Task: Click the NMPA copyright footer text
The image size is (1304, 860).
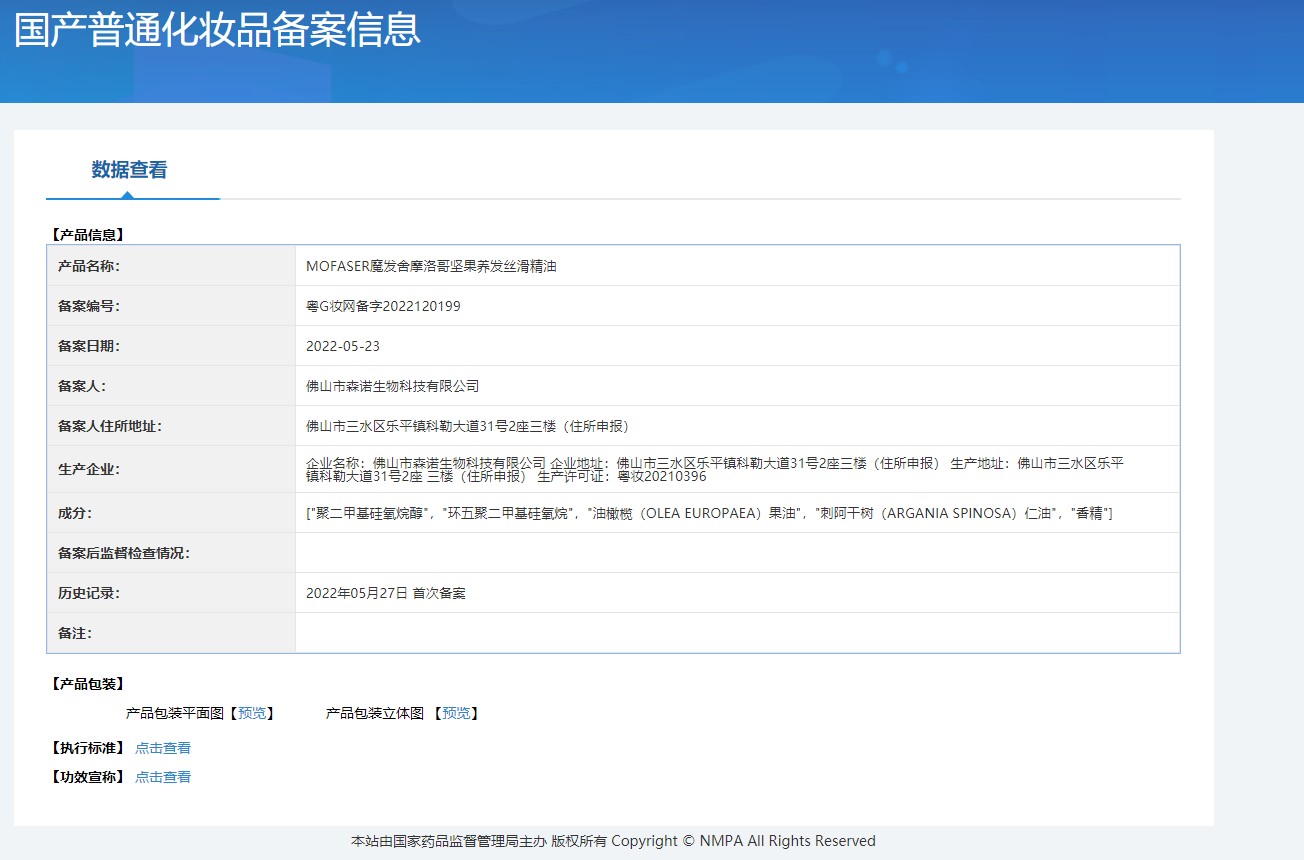Action: [613, 841]
